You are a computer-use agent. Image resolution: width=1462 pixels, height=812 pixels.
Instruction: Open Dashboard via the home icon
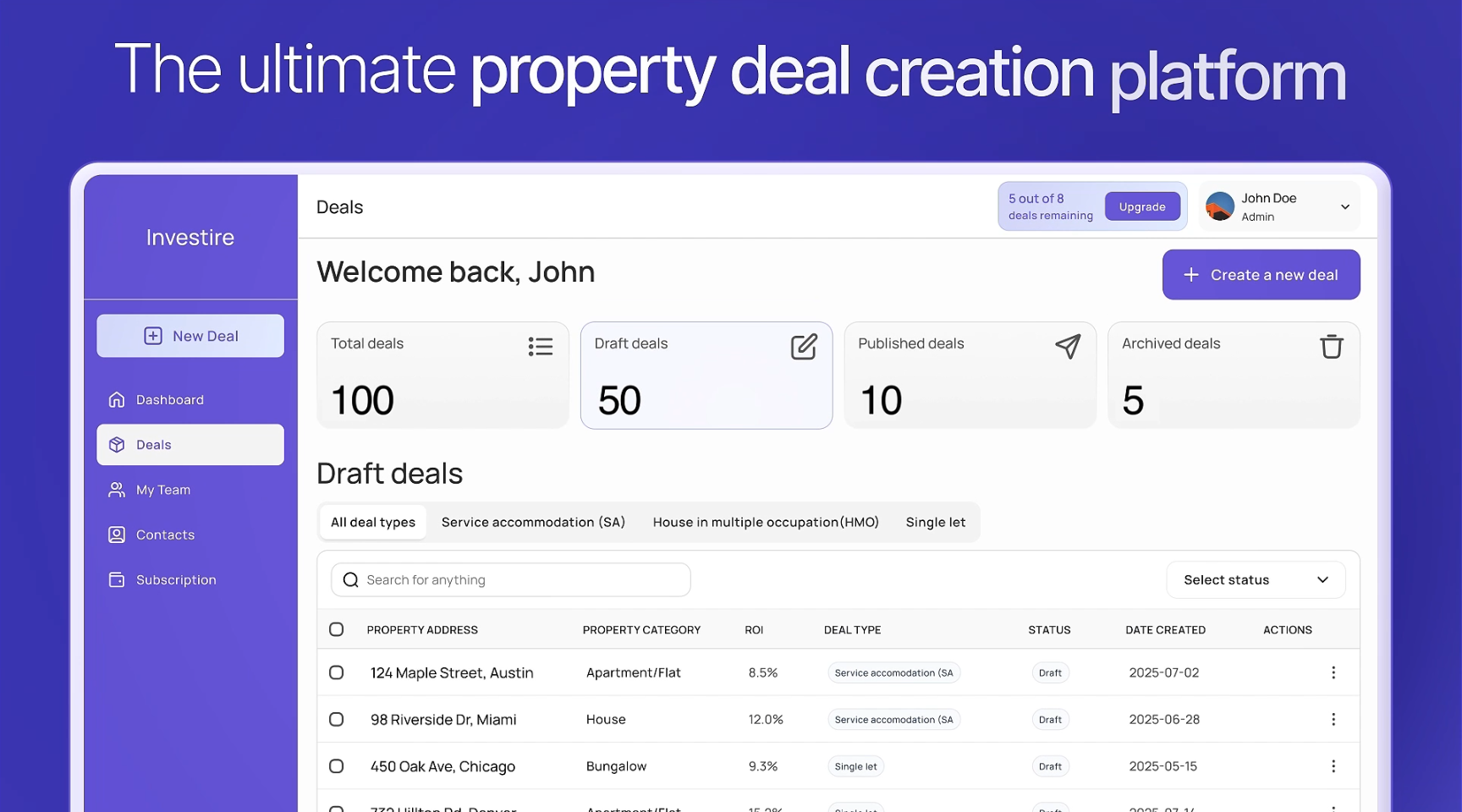[117, 399]
